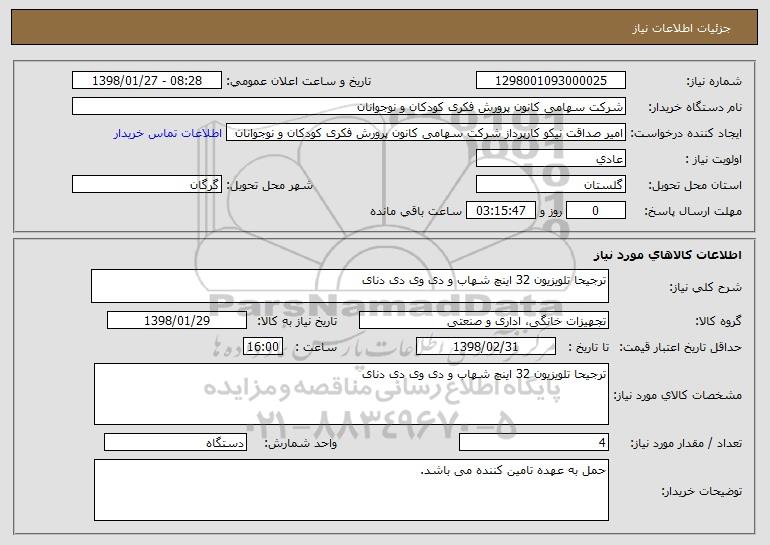Screen dimensions: 770x545
Task: Click the label شماره نیاز
Action: [x=714, y=81]
